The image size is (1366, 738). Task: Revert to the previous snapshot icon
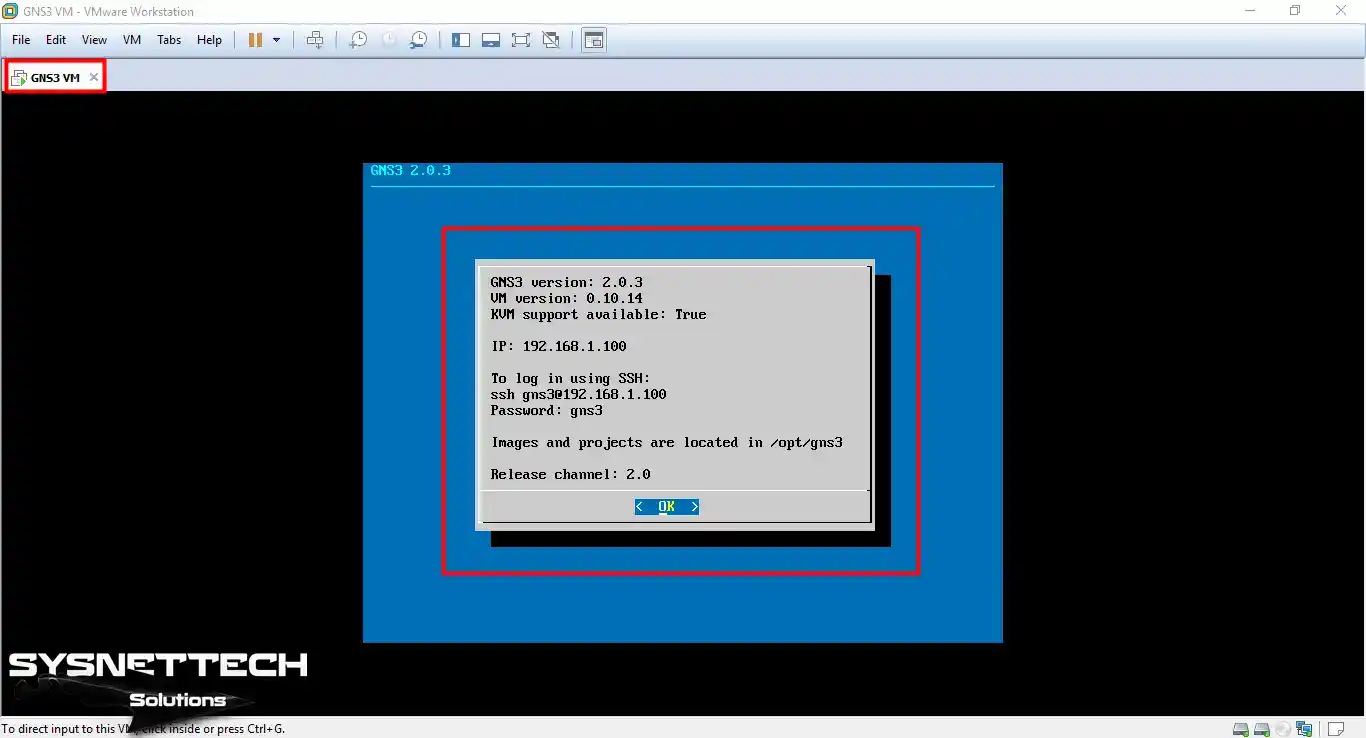point(388,40)
